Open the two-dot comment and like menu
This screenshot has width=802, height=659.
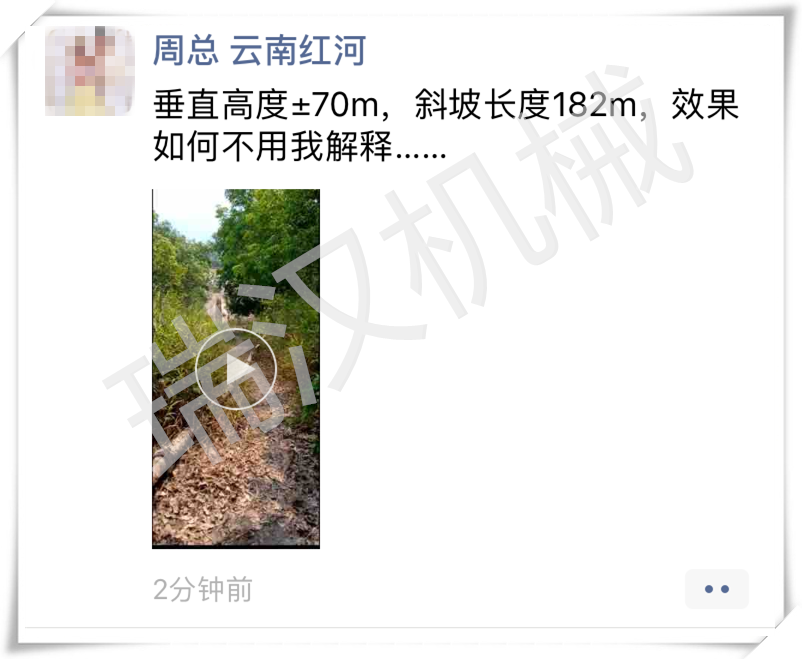[x=717, y=589]
